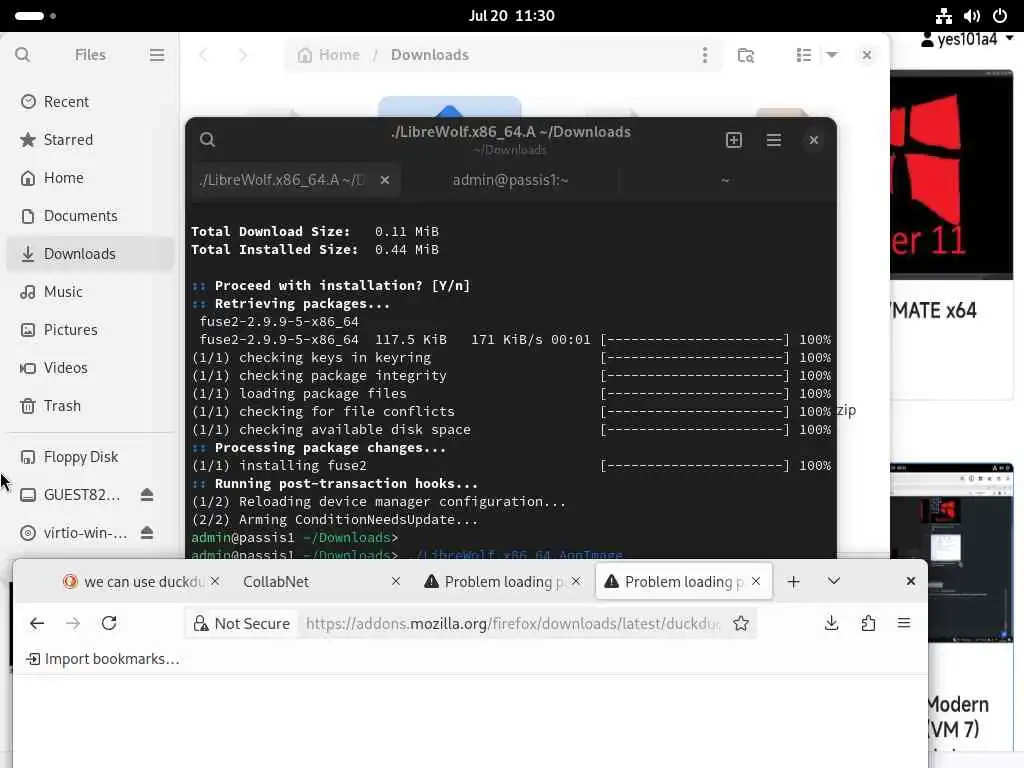
Task: Open Pictures in Files sidebar
Action: click(x=90, y=329)
